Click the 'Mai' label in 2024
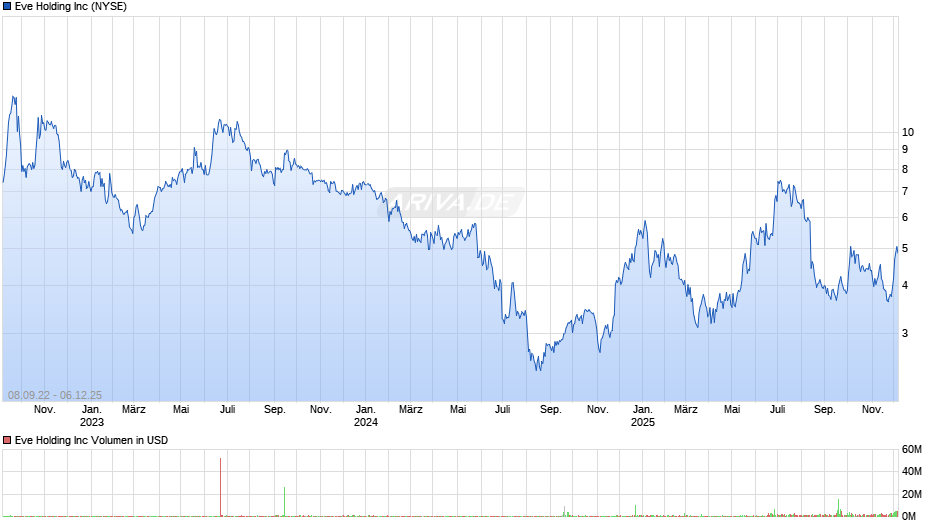The width and height of the screenshot is (940, 526). tap(458, 410)
